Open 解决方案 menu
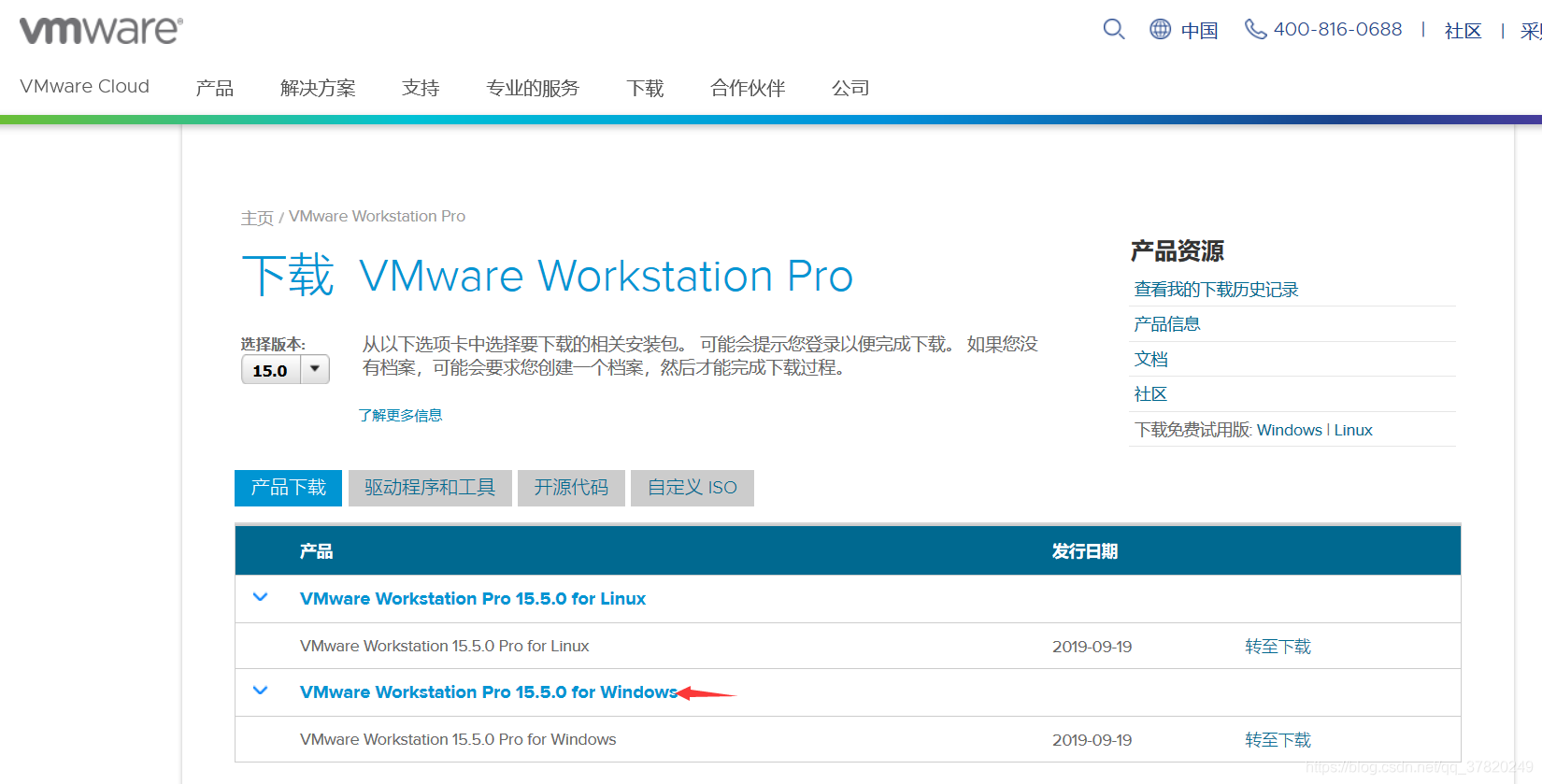 point(318,88)
